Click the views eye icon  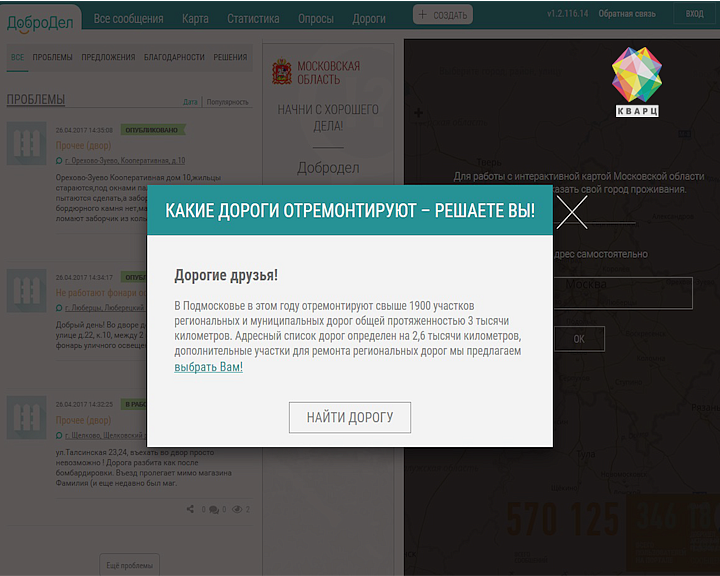(x=237, y=509)
